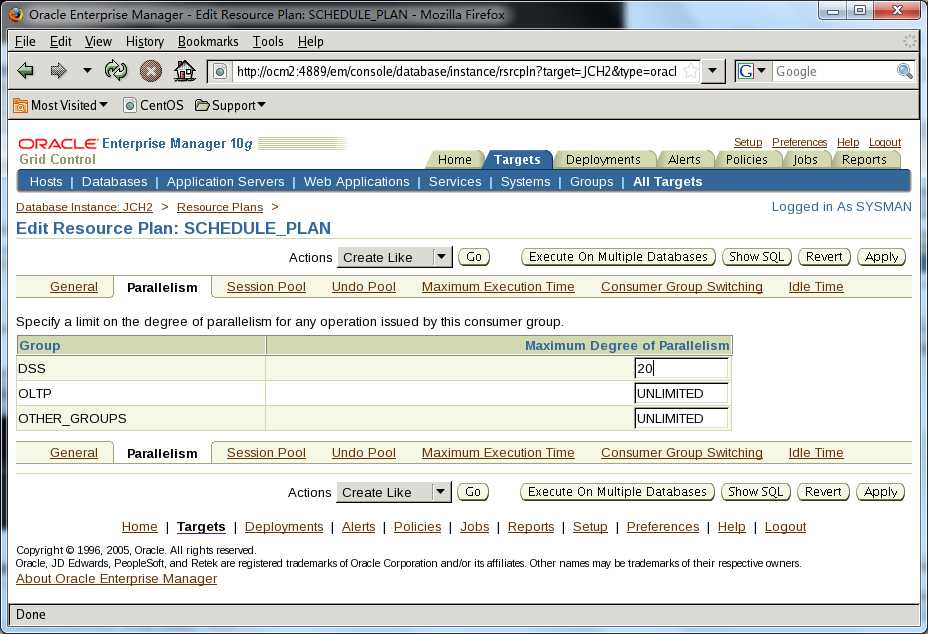Click the page identity icon in address bar

tap(220, 72)
